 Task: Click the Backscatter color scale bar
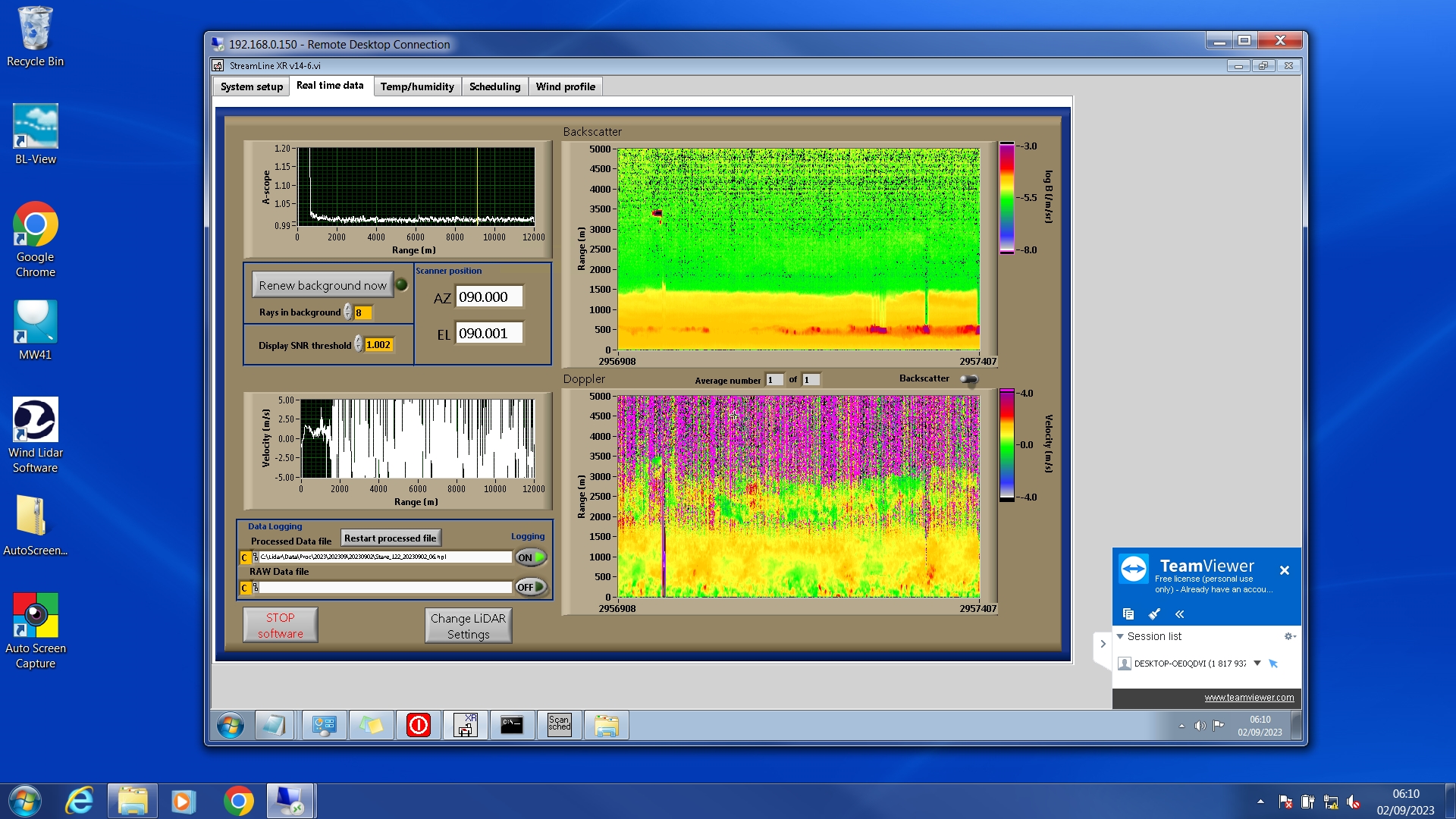pyautogui.click(x=1006, y=198)
